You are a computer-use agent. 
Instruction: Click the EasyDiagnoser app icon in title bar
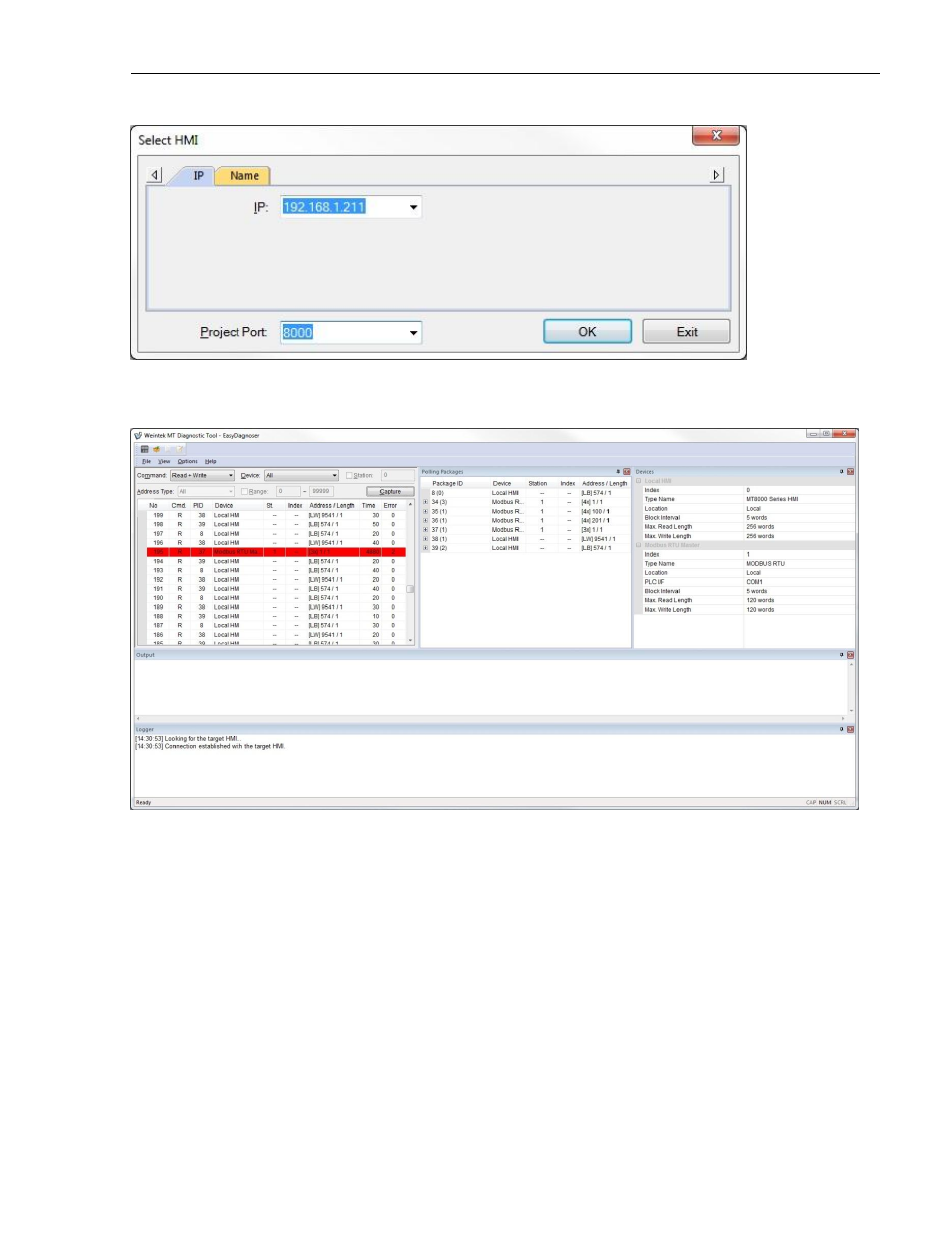click(x=138, y=435)
